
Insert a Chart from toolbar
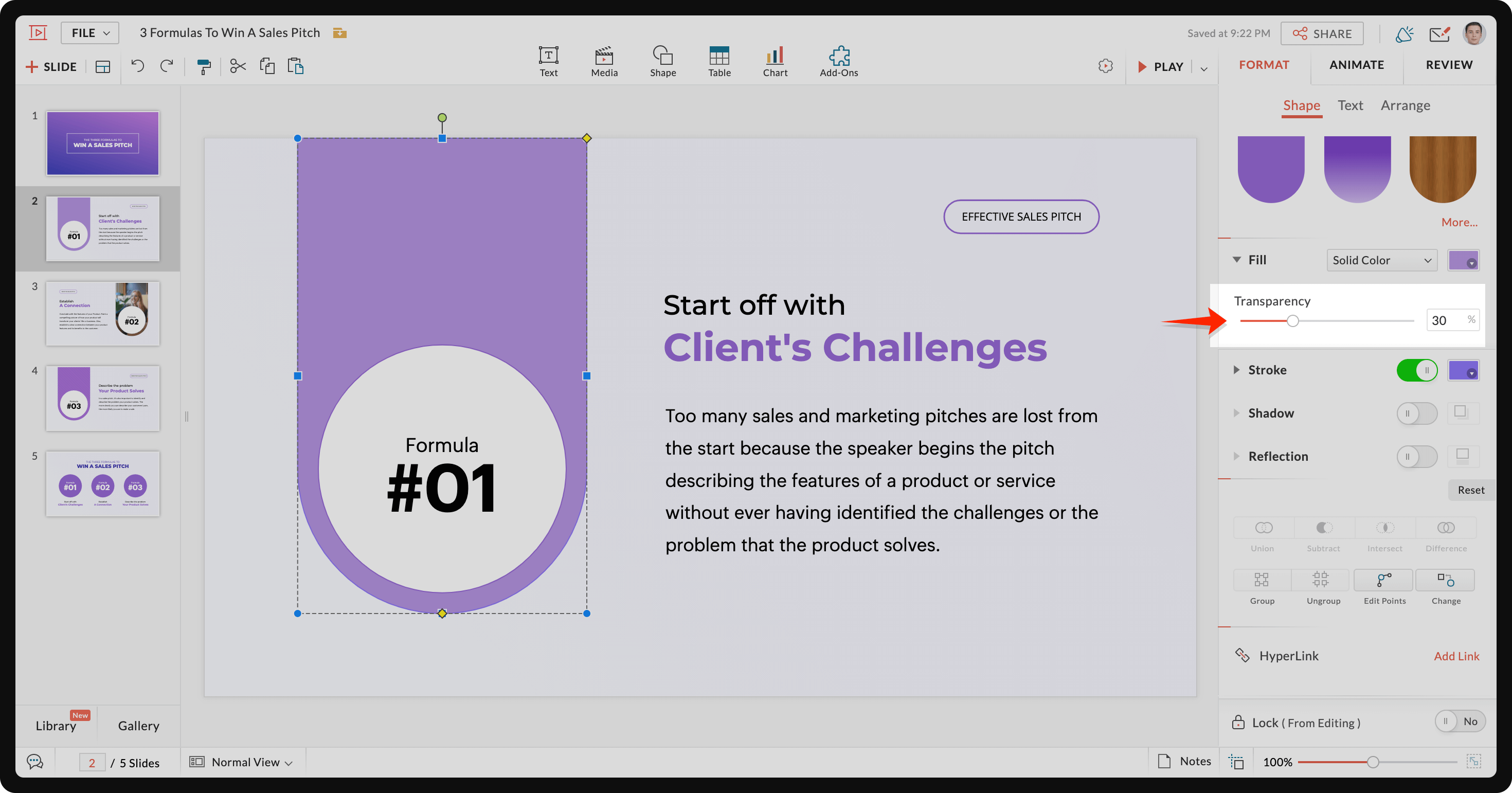(x=775, y=61)
